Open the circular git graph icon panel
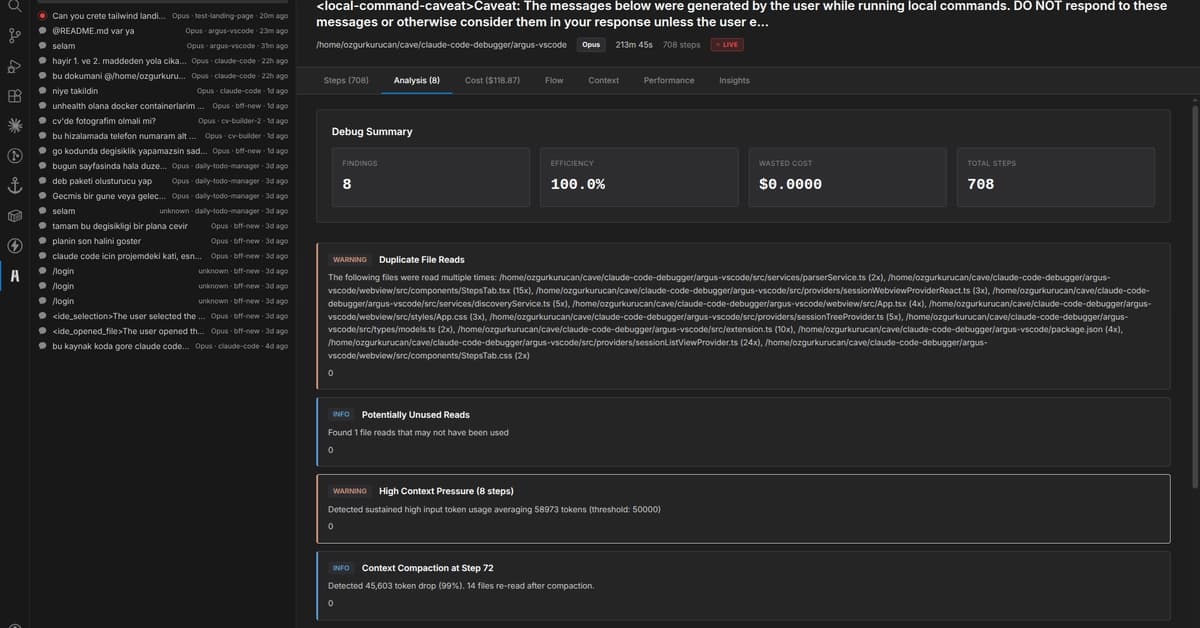Image resolution: width=1200 pixels, height=628 pixels. tap(14, 156)
